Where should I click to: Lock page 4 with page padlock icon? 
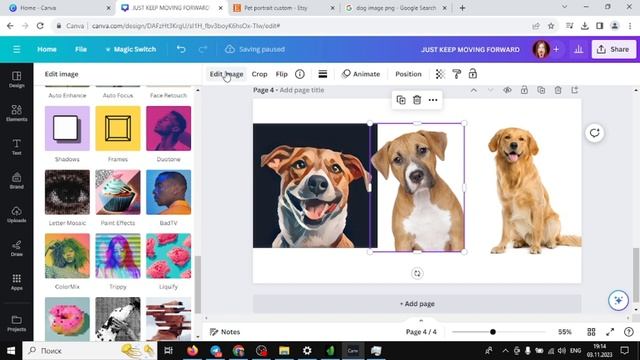coord(524,90)
